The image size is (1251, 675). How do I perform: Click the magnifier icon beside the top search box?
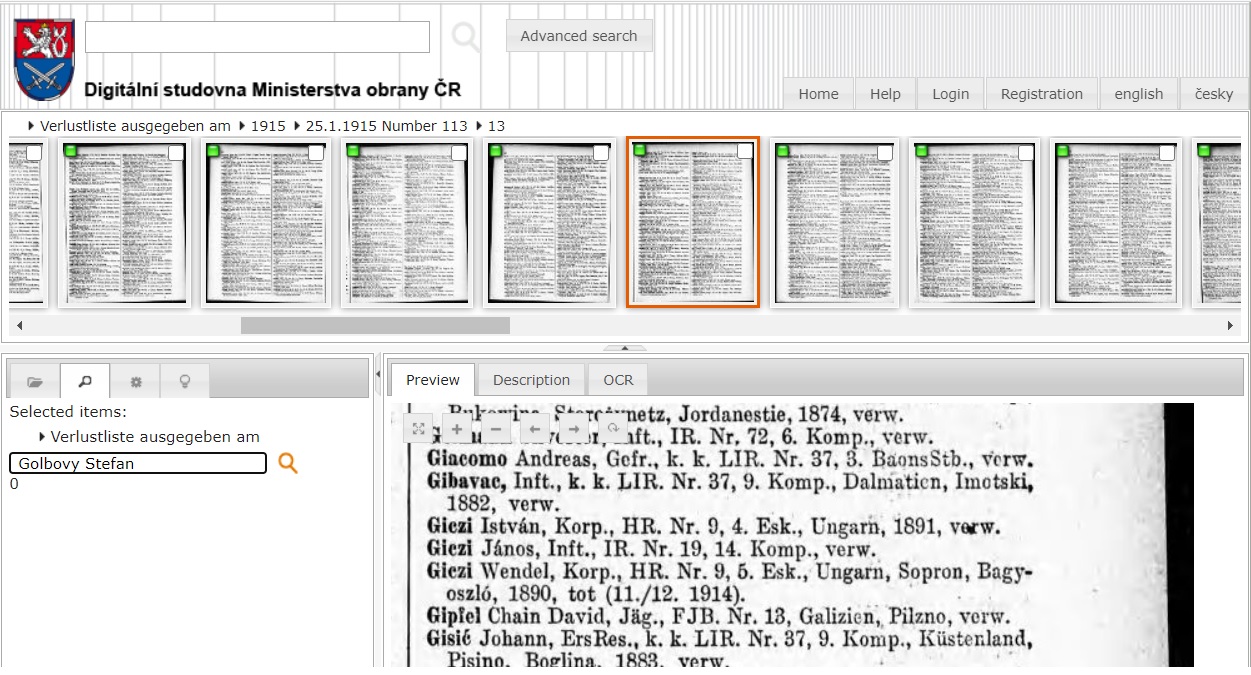[465, 37]
